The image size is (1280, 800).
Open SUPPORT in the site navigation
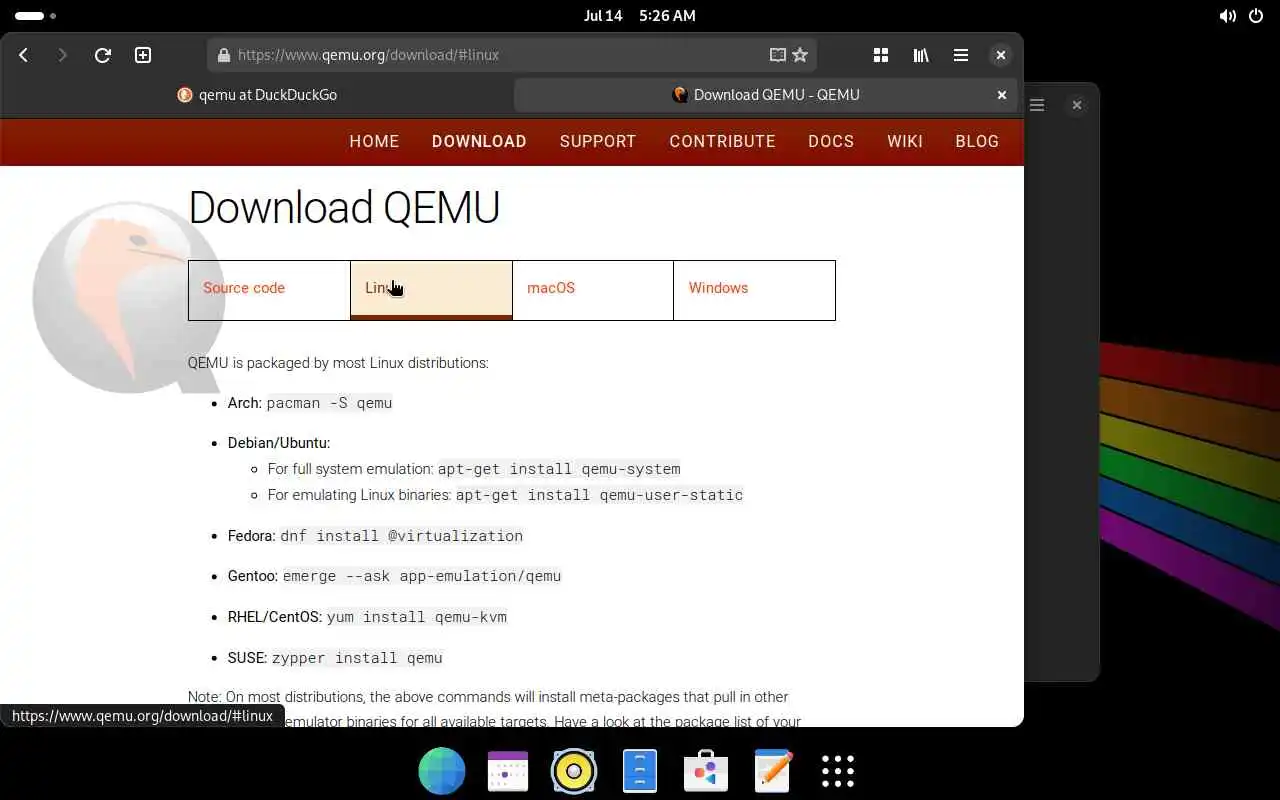click(598, 141)
